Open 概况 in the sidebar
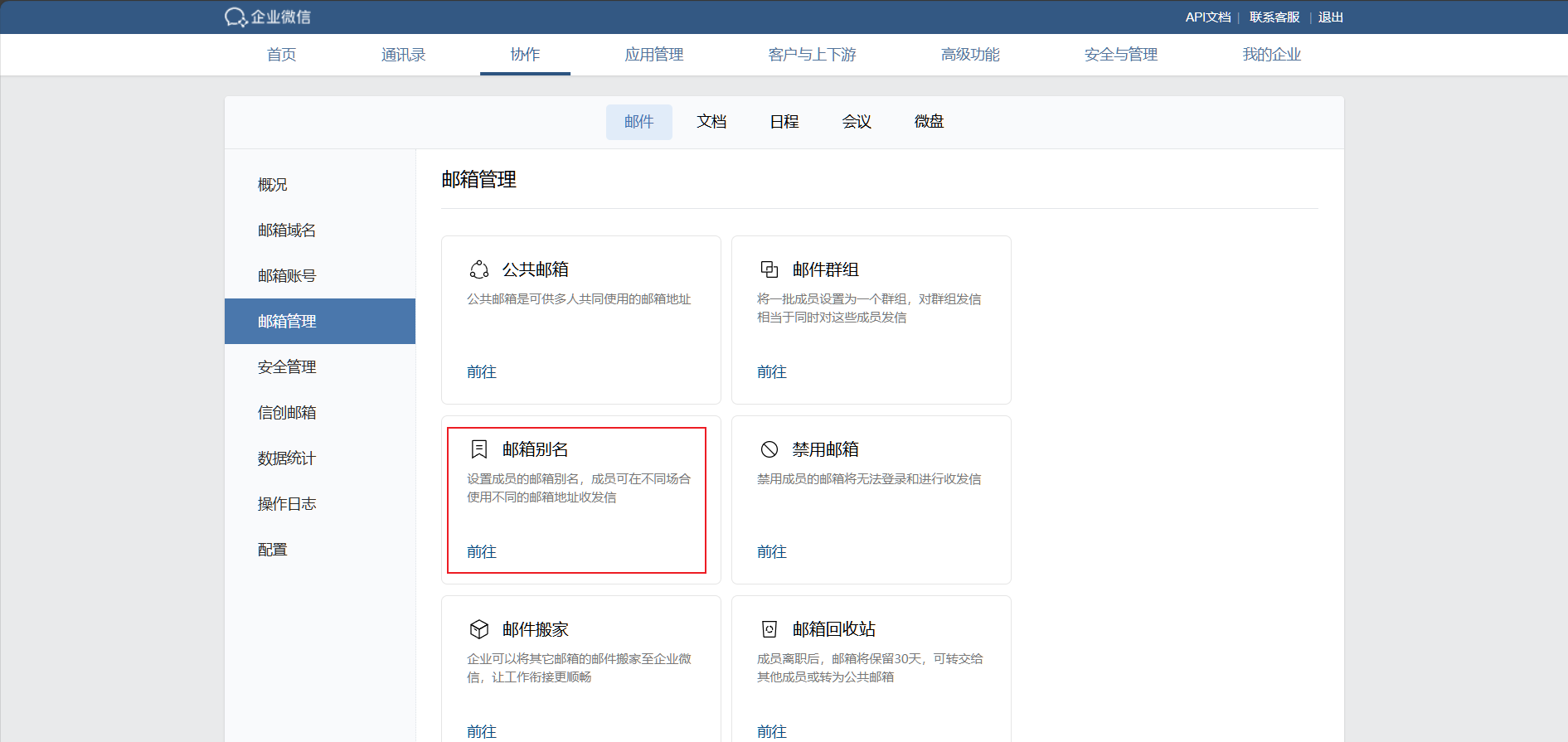Screen dimensions: 1568x742 [x=320, y=185]
